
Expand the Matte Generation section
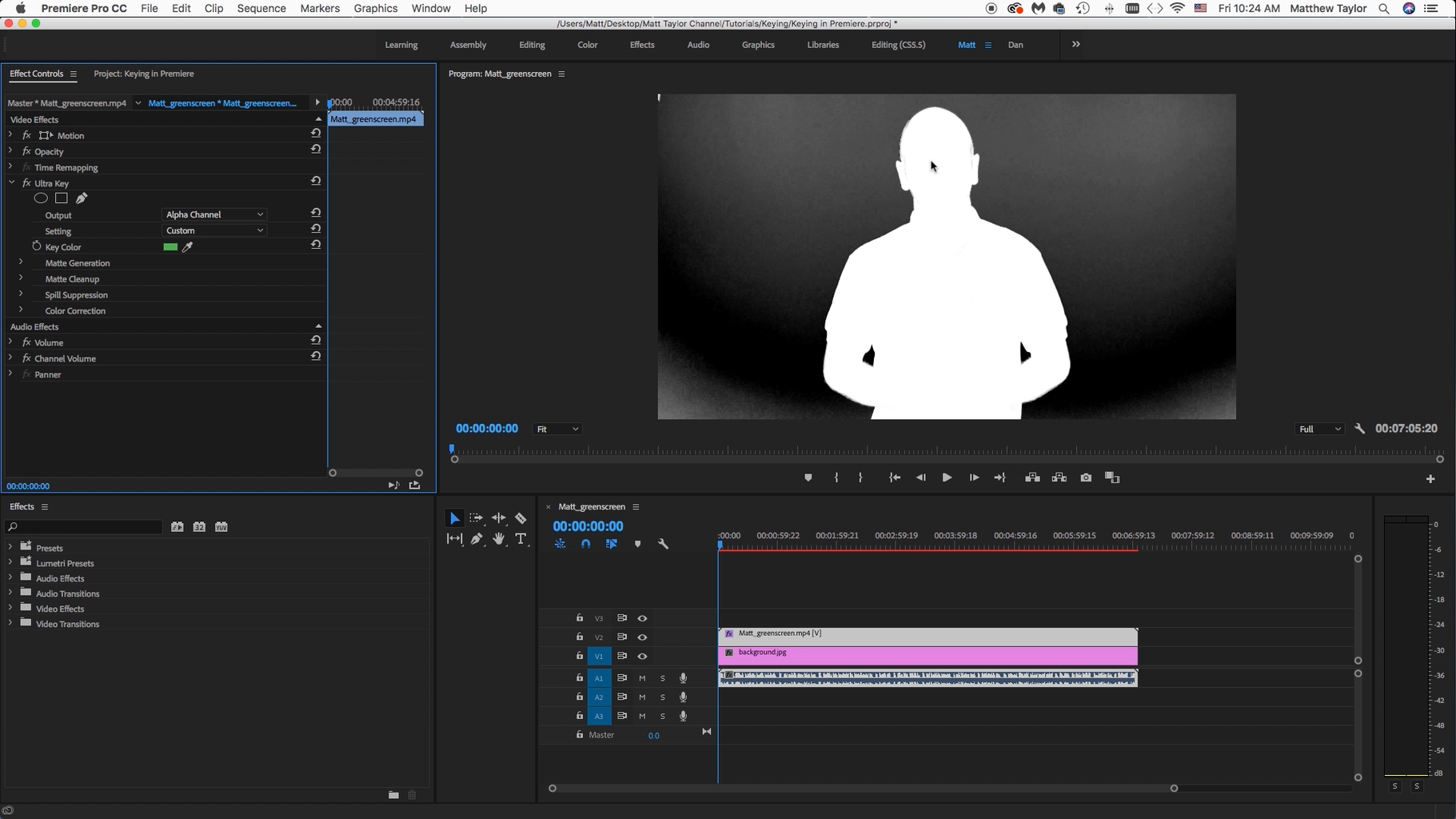pyautogui.click(x=19, y=262)
